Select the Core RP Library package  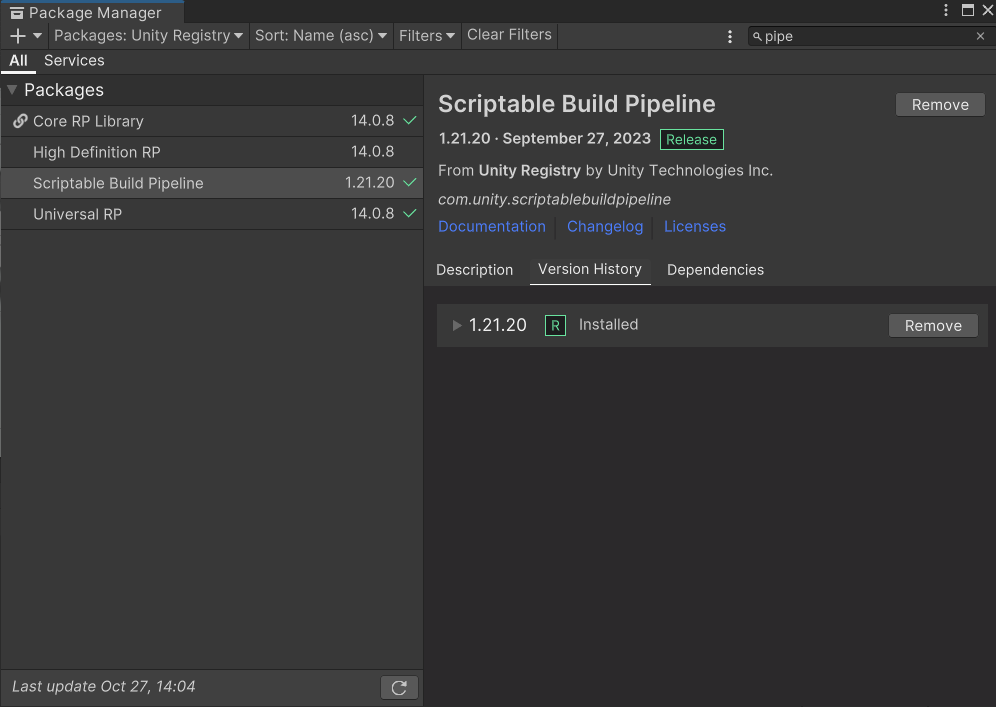(212, 121)
